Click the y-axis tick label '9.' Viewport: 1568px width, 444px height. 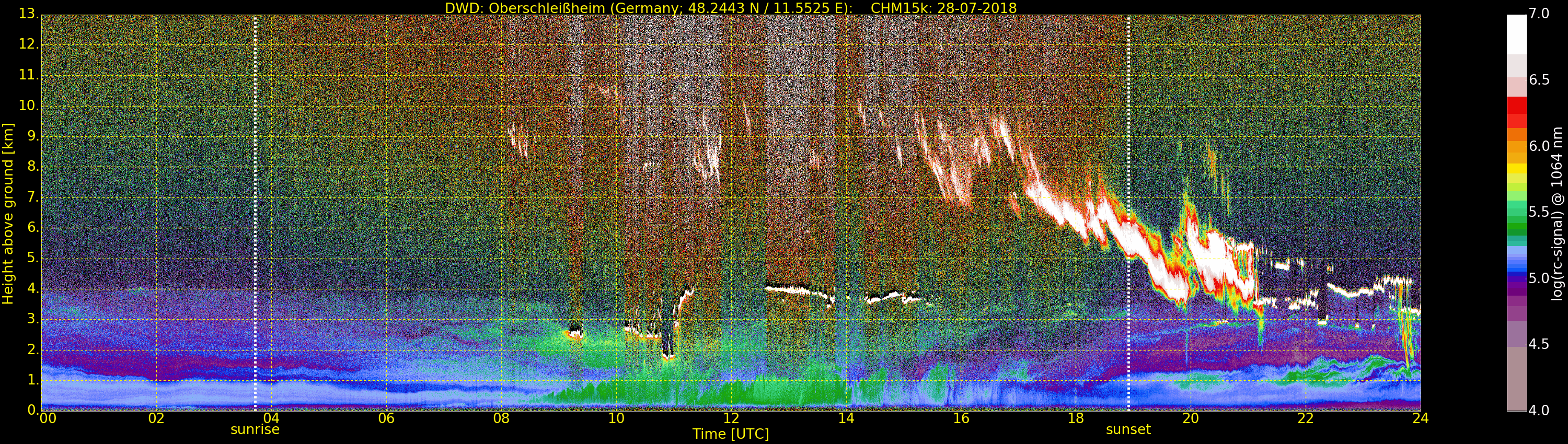coord(32,136)
